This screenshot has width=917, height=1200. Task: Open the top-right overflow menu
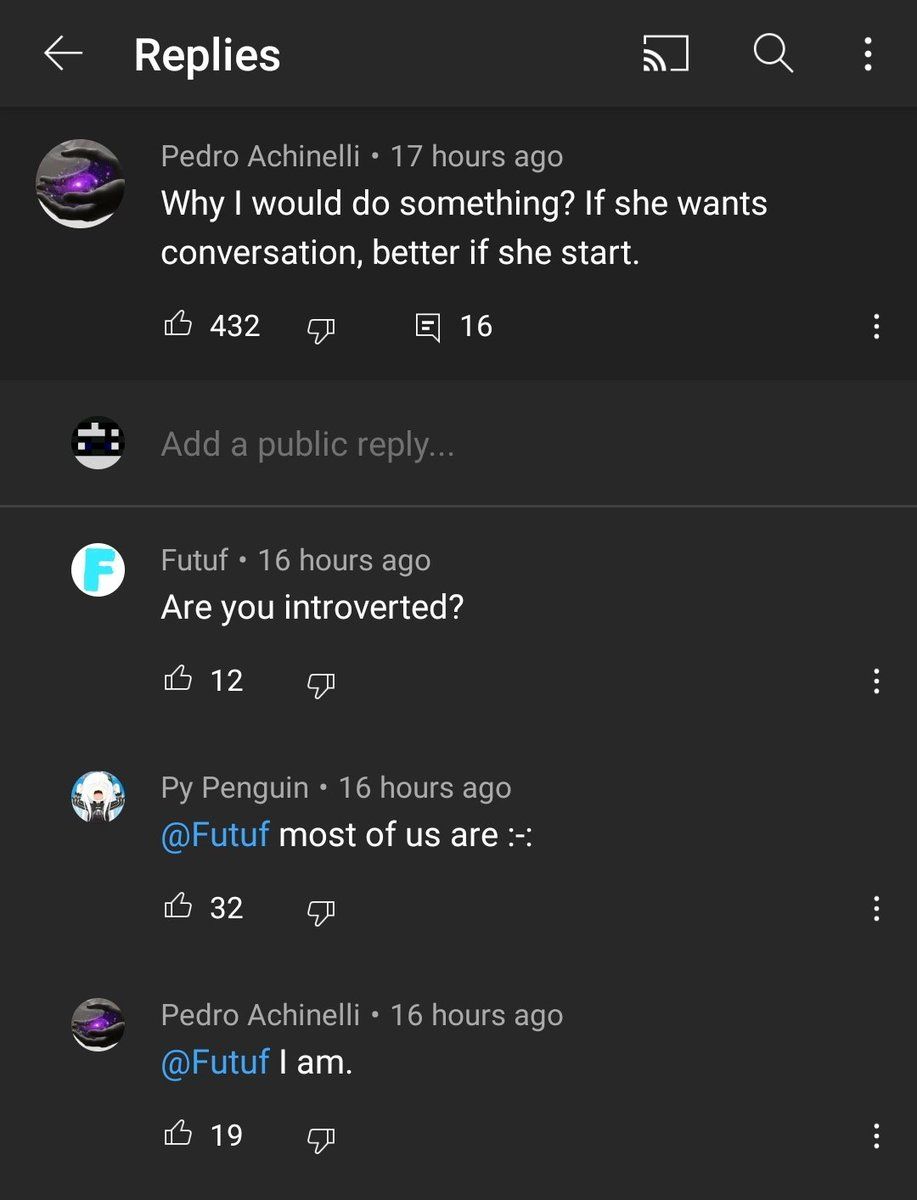pyautogui.click(x=868, y=55)
